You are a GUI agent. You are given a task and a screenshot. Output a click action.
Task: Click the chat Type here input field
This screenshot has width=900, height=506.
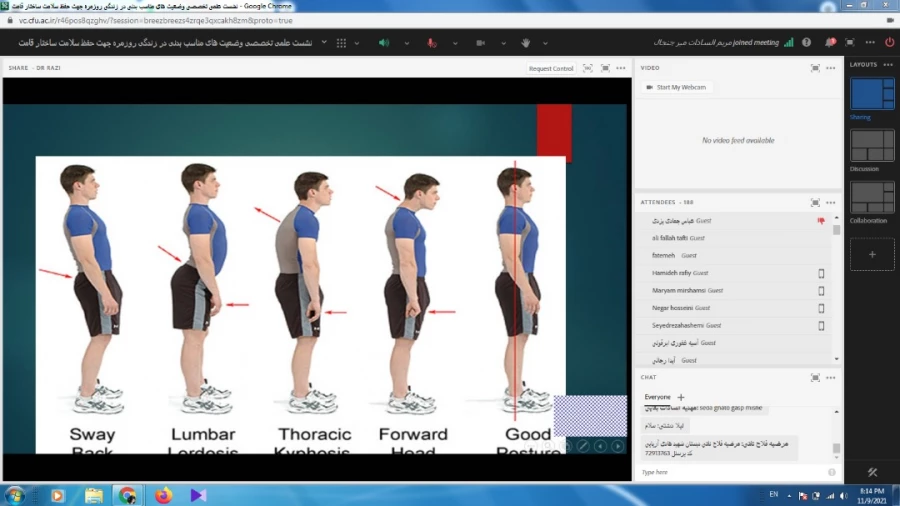coord(730,472)
